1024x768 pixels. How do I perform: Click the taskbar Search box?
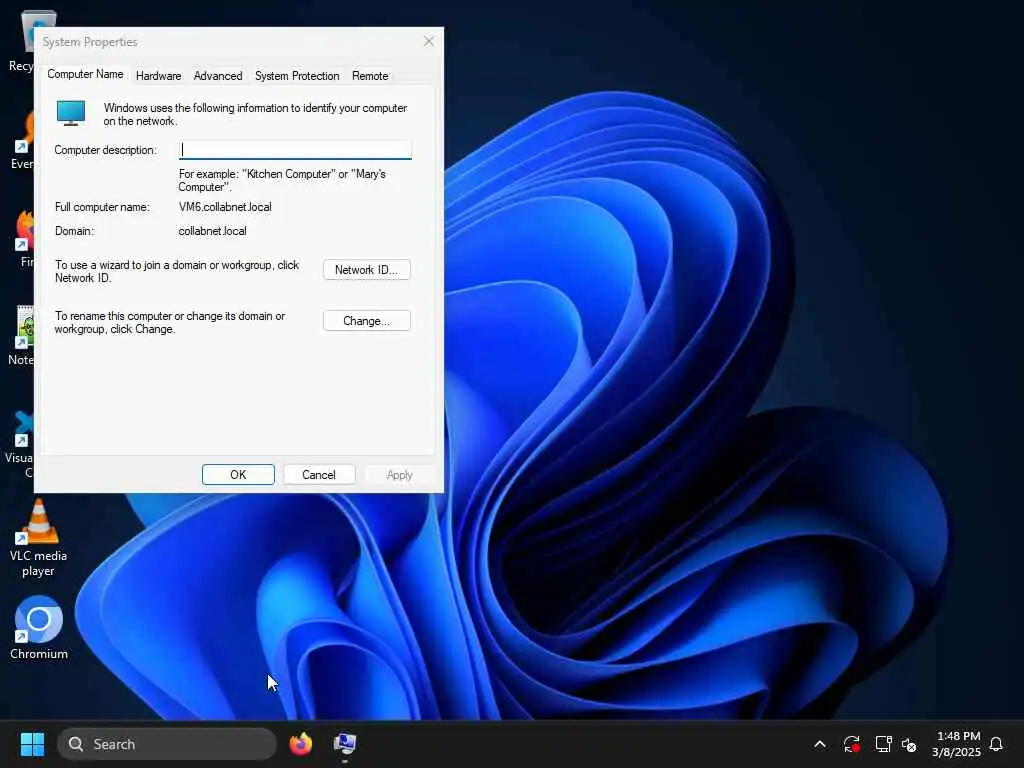click(x=167, y=744)
